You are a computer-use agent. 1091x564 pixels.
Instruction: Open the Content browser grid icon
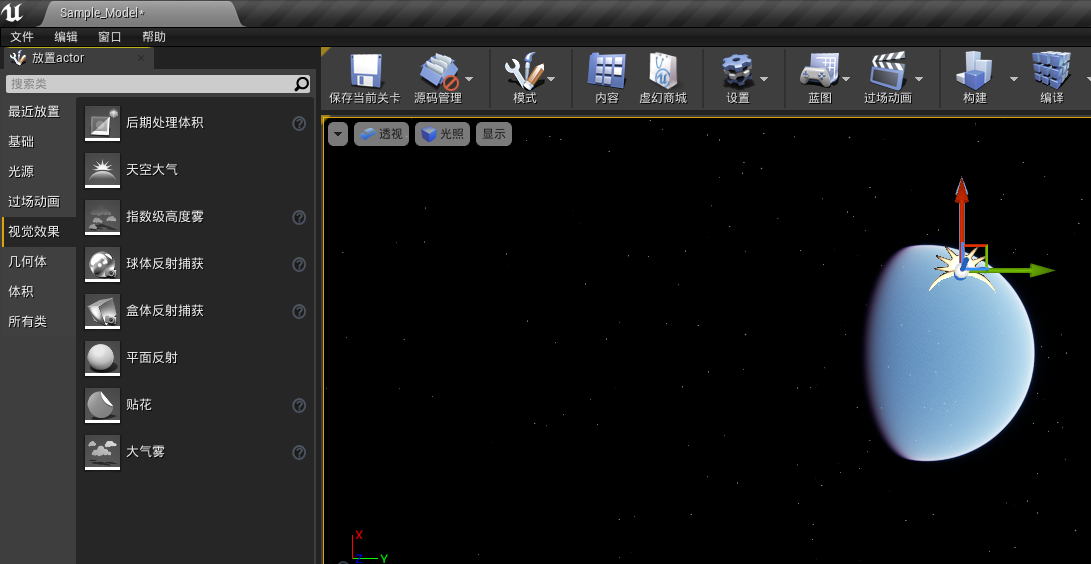(607, 71)
